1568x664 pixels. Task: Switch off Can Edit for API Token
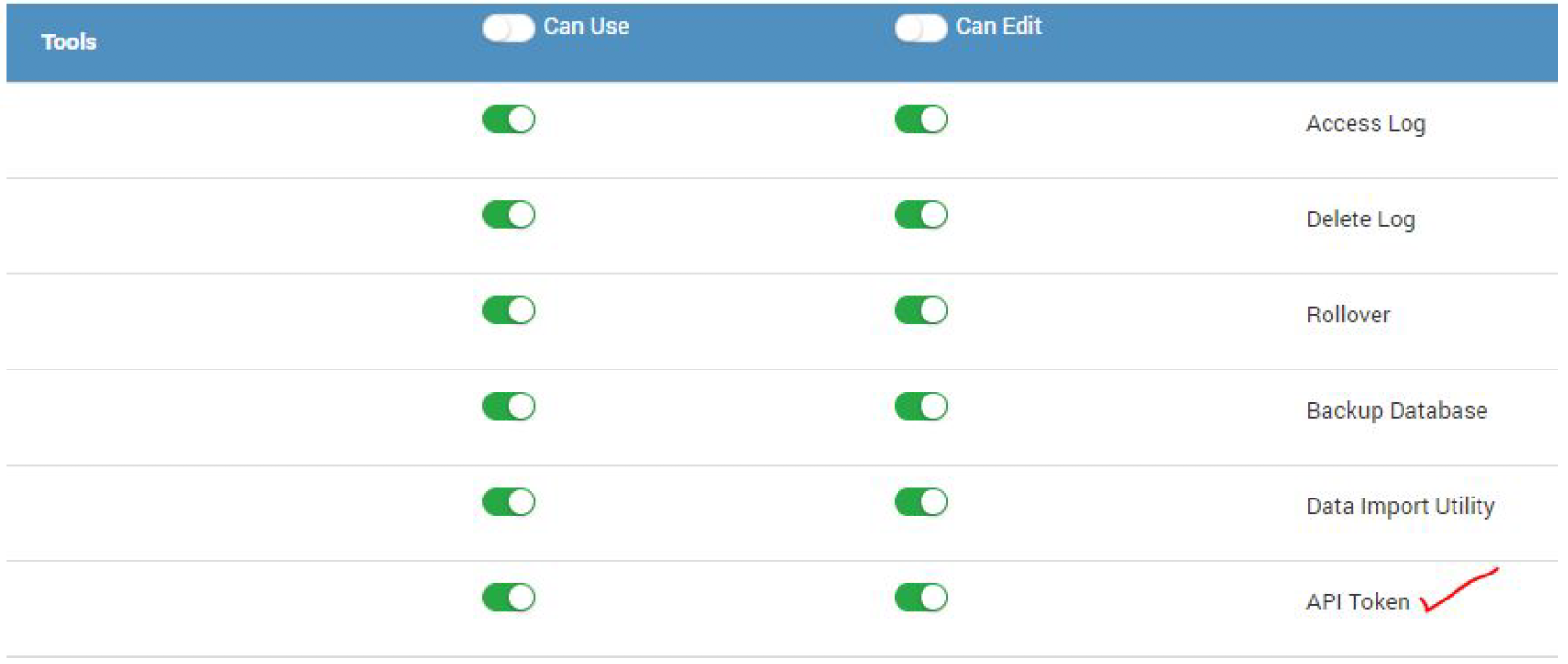pyautogui.click(x=920, y=598)
